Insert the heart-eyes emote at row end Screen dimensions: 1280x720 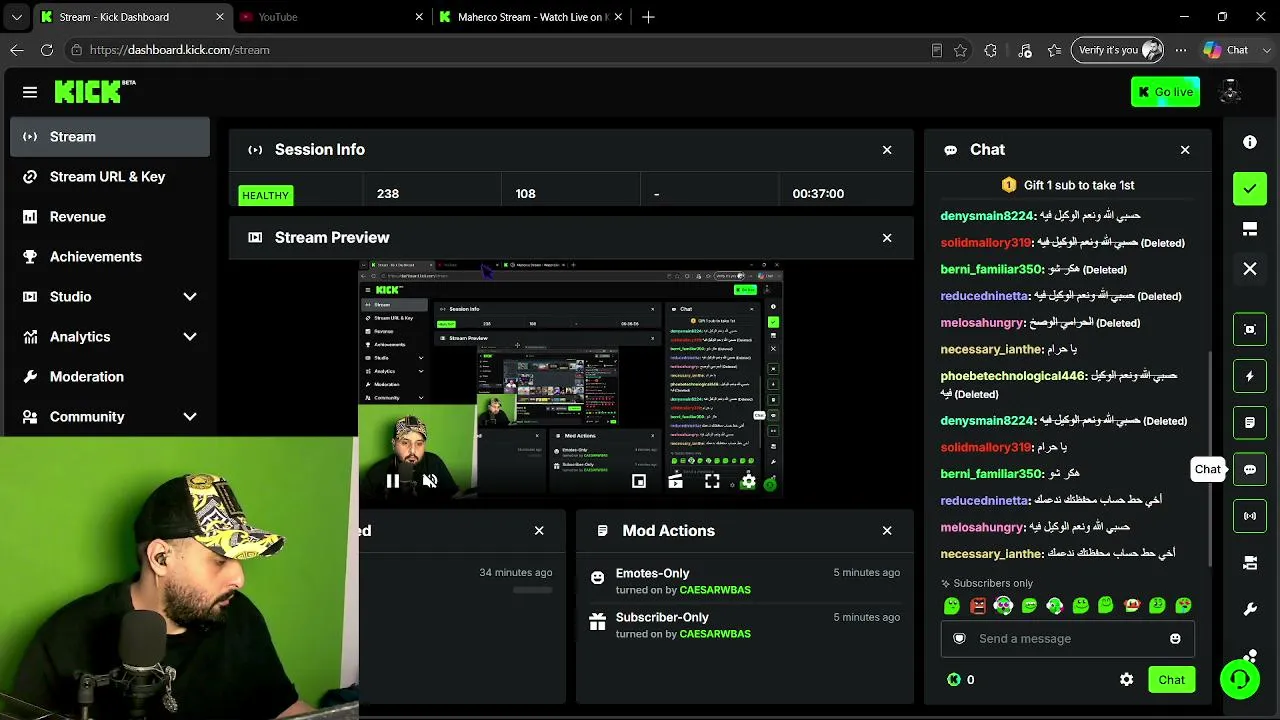click(x=1184, y=606)
